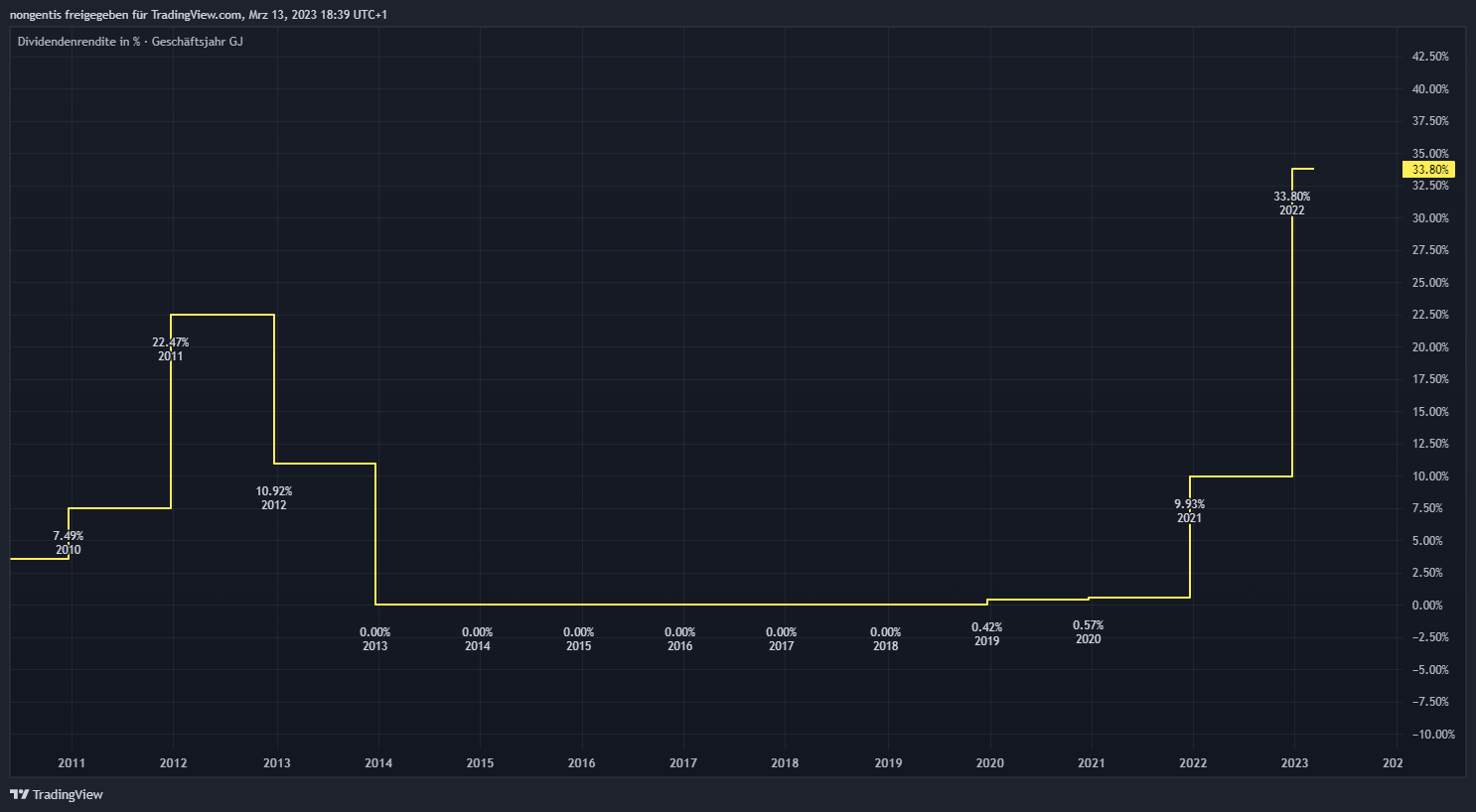This screenshot has height=812, width=1476.
Task: Click the header text with publication date
Action: tap(199, 15)
